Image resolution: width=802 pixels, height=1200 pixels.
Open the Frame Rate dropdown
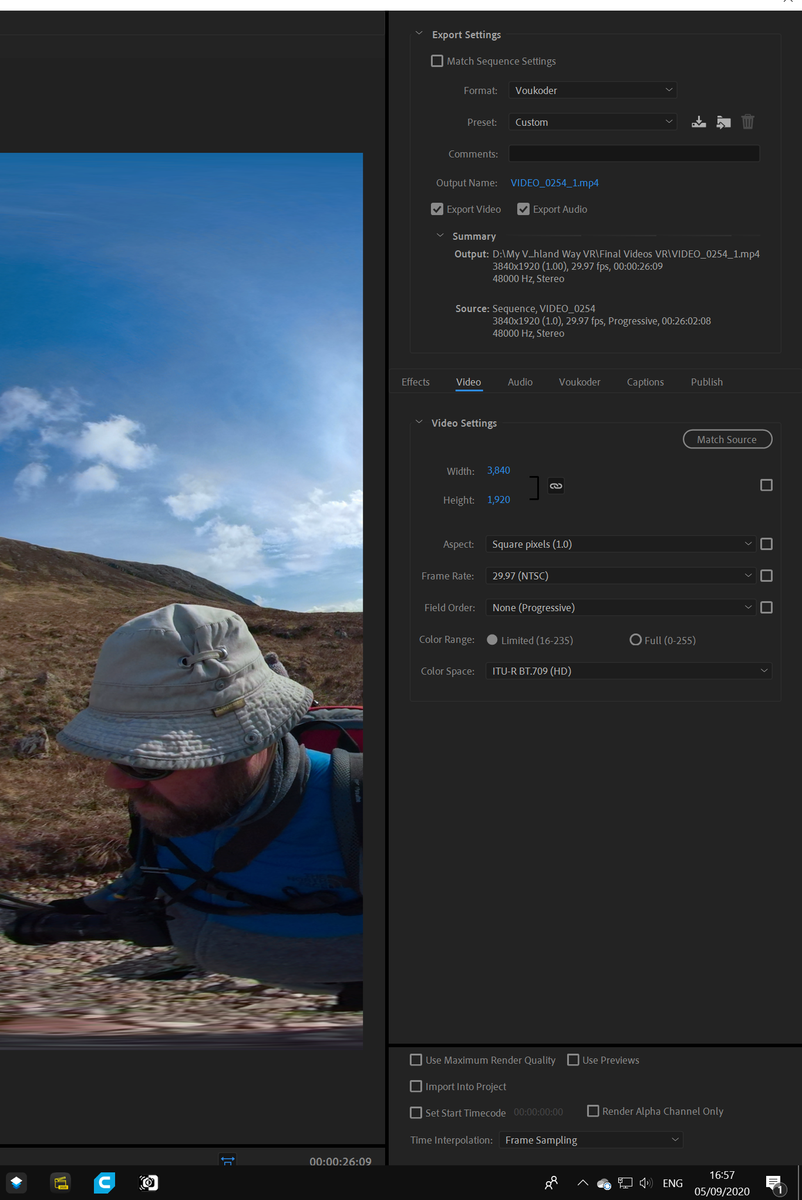click(621, 576)
